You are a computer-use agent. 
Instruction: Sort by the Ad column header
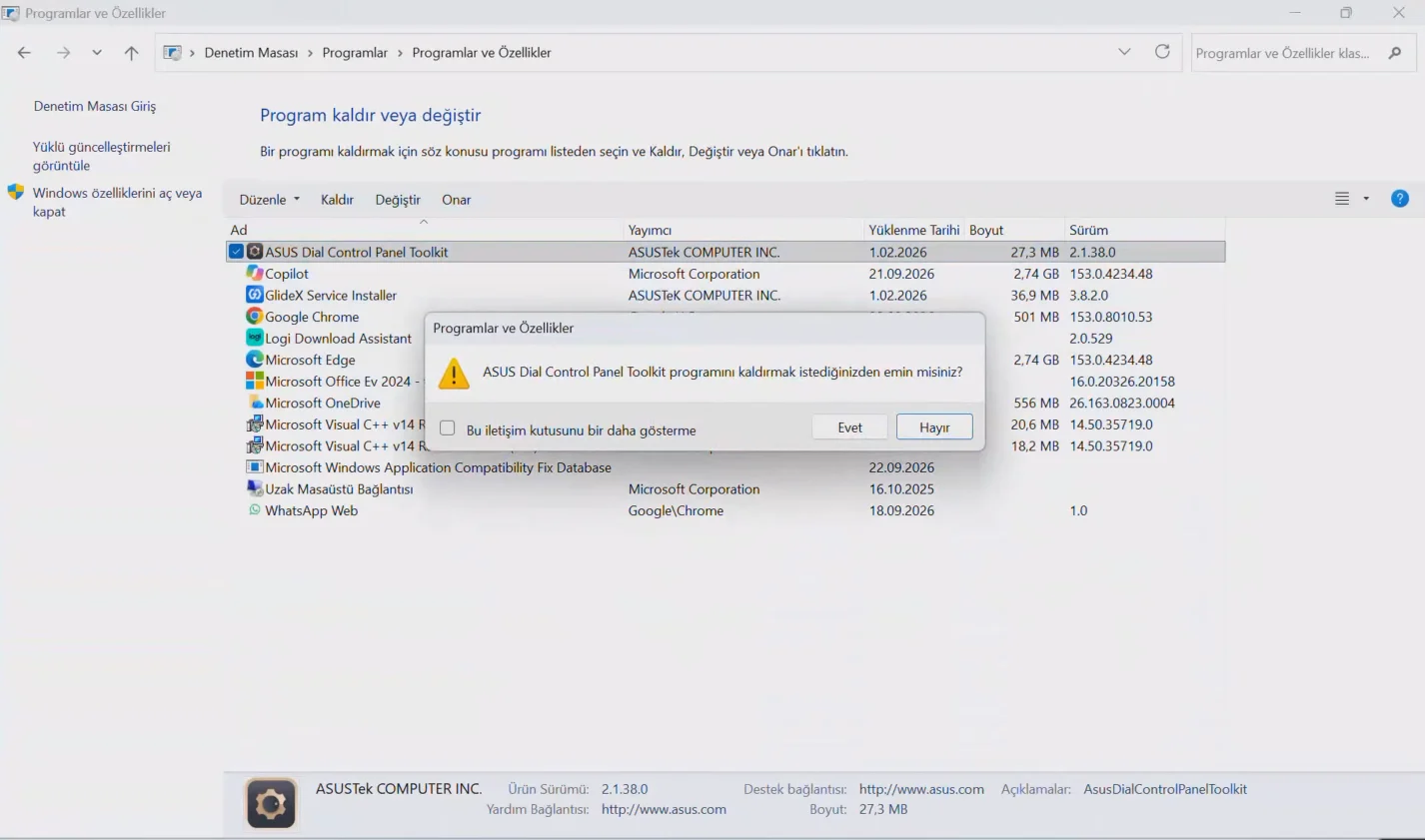tap(425, 230)
